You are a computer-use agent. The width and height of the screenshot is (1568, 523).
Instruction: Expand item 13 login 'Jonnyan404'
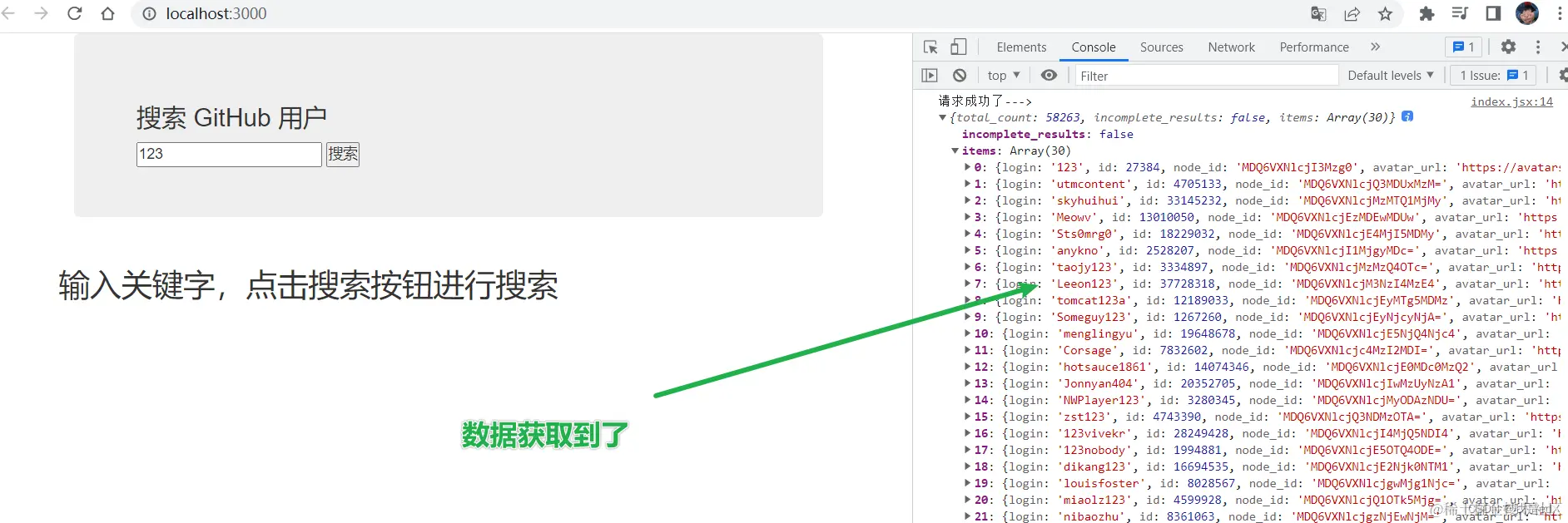pyautogui.click(x=967, y=383)
